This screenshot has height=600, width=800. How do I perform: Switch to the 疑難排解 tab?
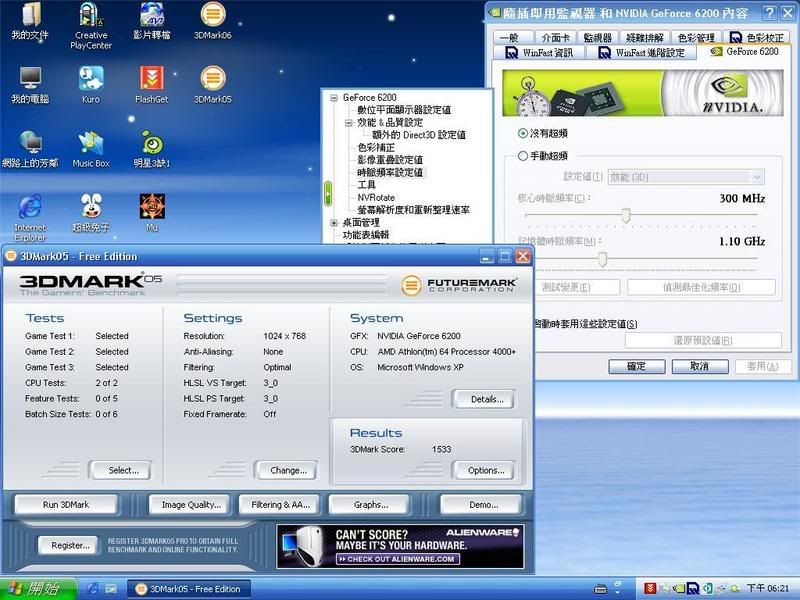[x=644, y=38]
